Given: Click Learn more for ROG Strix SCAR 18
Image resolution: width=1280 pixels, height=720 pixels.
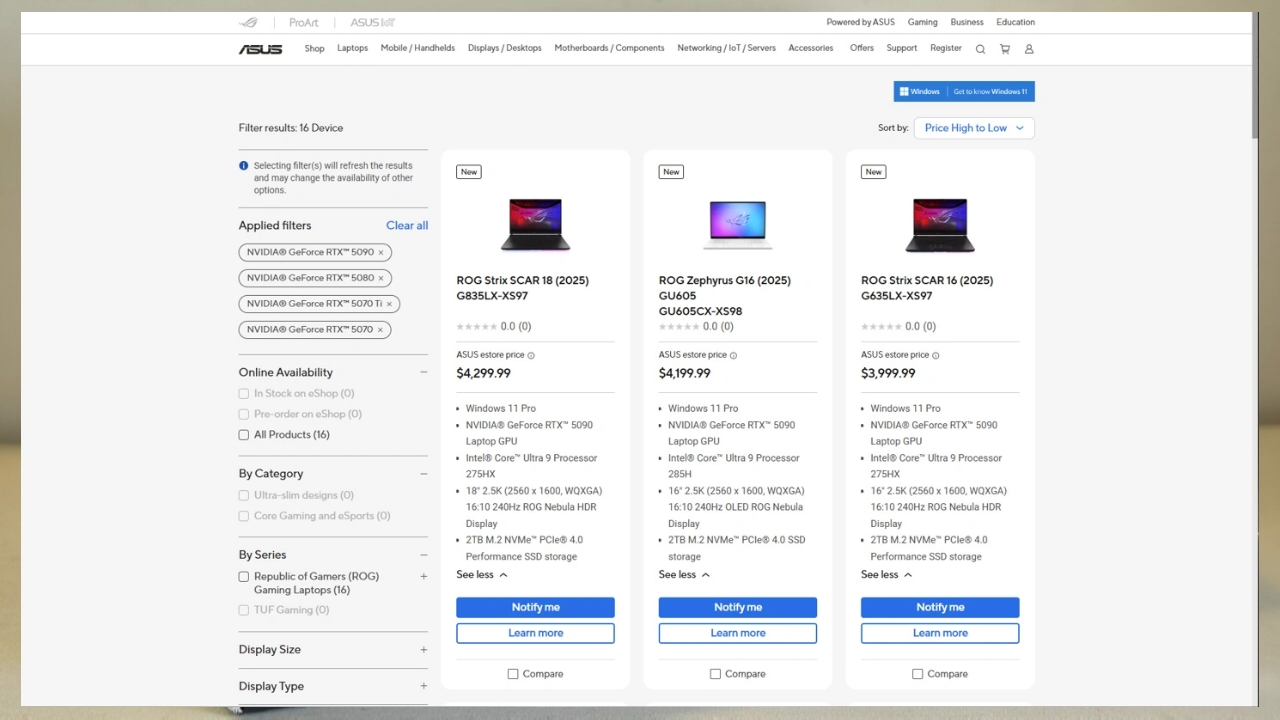Looking at the screenshot, I should (x=535, y=633).
